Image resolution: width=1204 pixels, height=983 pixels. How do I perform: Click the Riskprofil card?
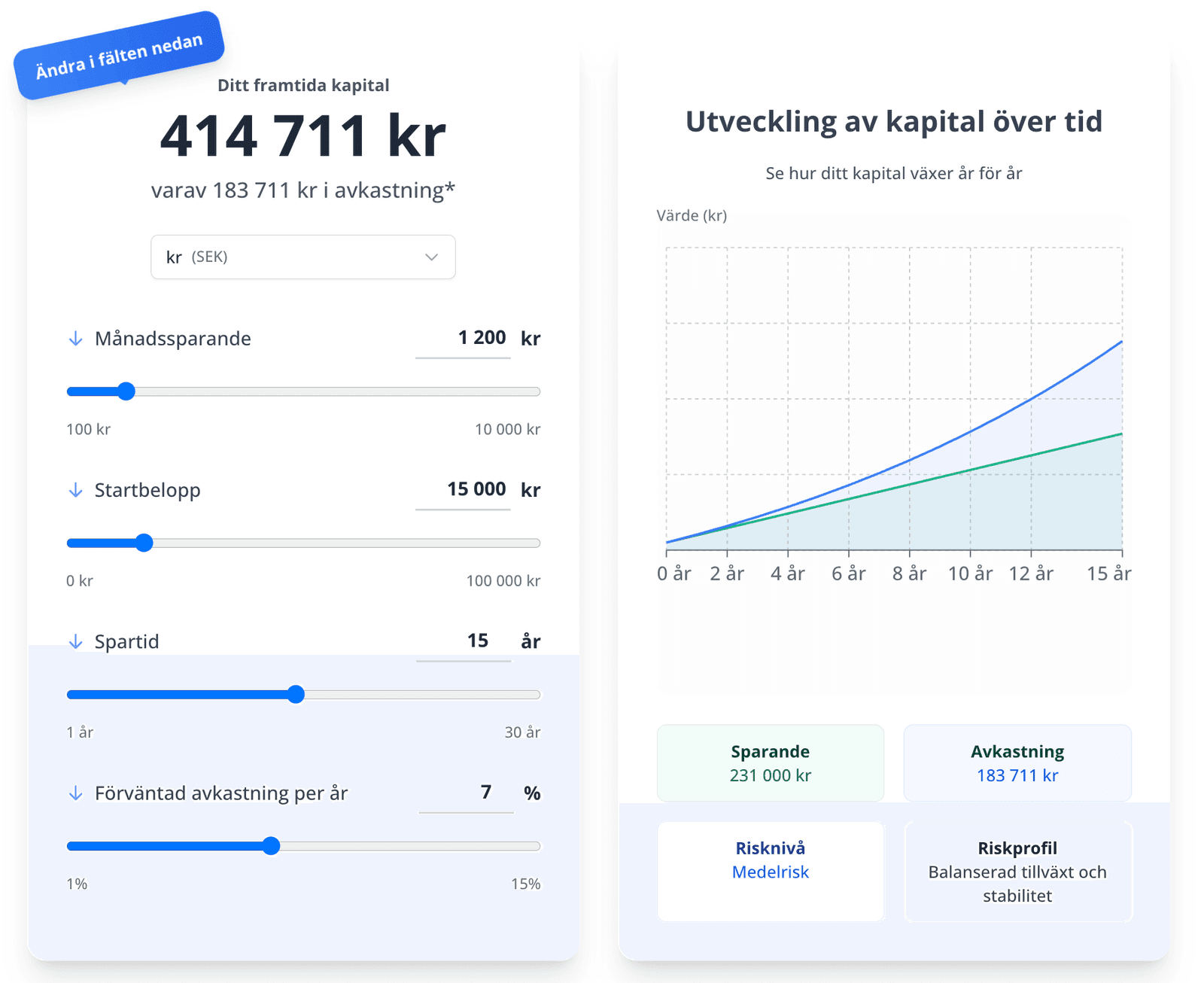tap(1017, 871)
